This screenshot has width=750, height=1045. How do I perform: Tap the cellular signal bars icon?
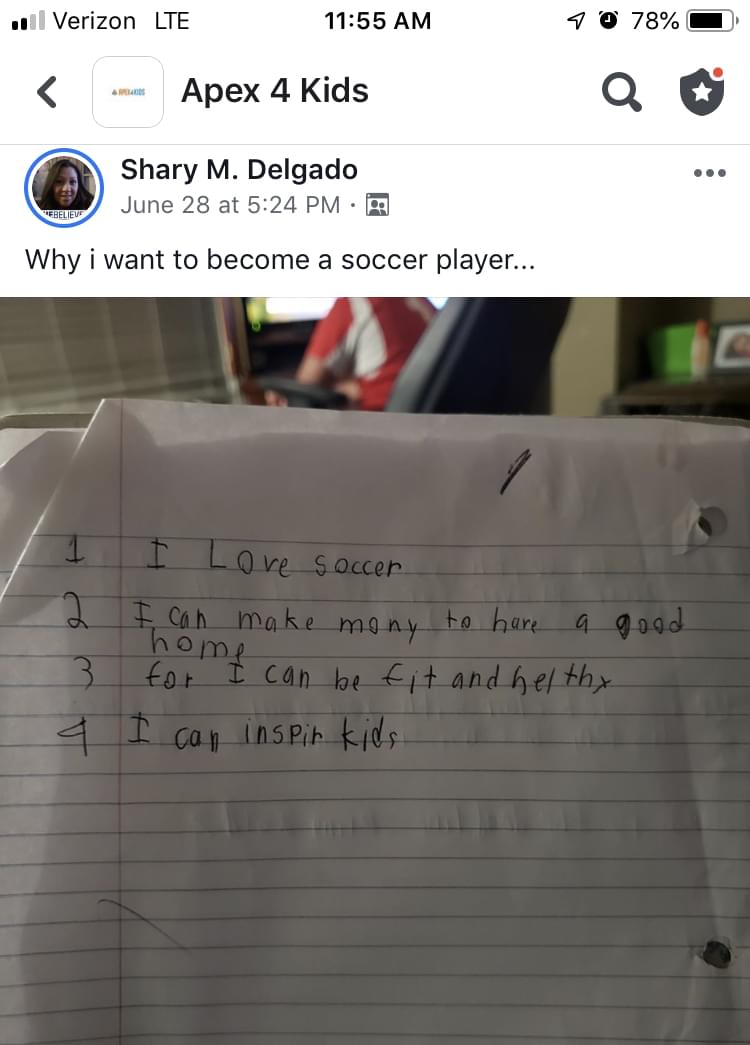[29, 21]
